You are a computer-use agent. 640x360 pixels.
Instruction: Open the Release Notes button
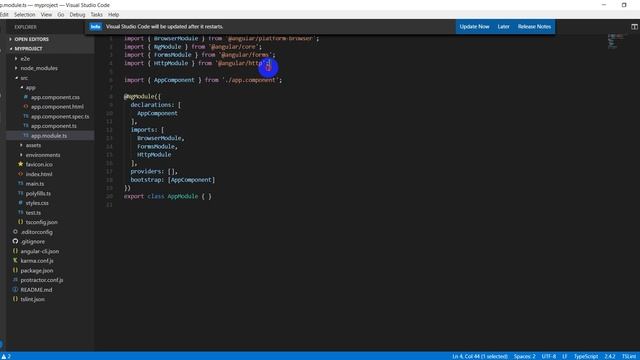[534, 27]
